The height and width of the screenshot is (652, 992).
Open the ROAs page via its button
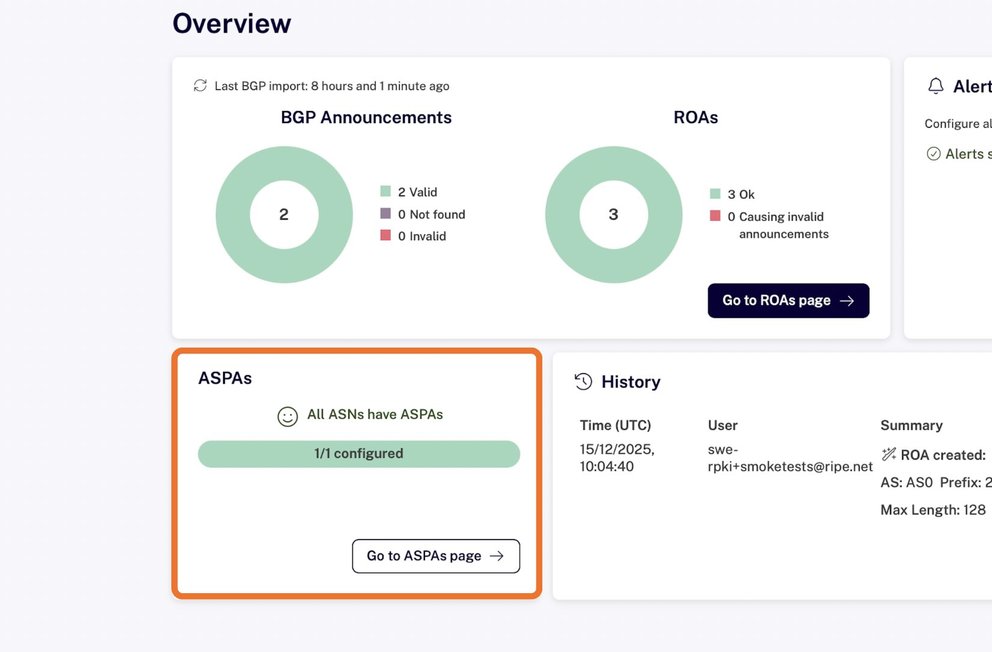tap(788, 301)
